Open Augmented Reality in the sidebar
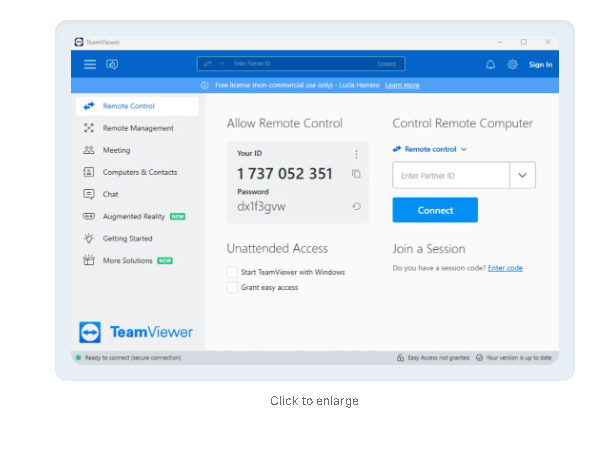The height and width of the screenshot is (454, 601). [x=137, y=216]
